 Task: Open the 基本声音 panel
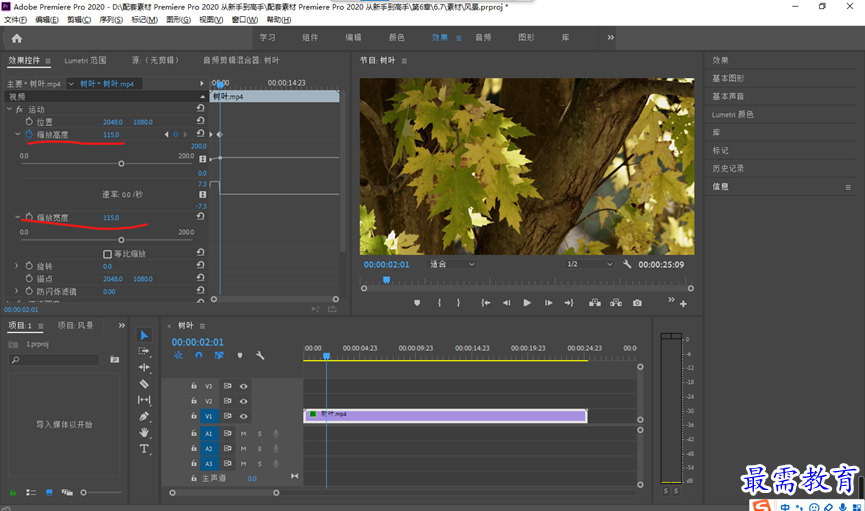(728, 97)
